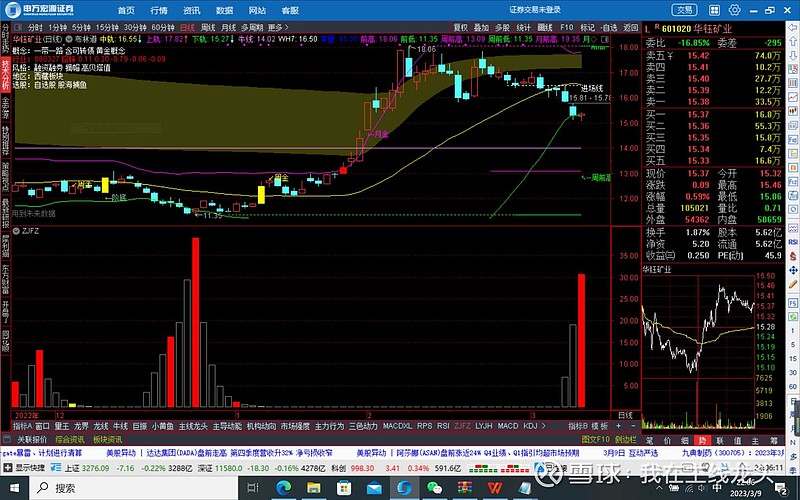Select the 30分钟 chart period
The width and height of the screenshot is (800, 500).
coord(135,28)
